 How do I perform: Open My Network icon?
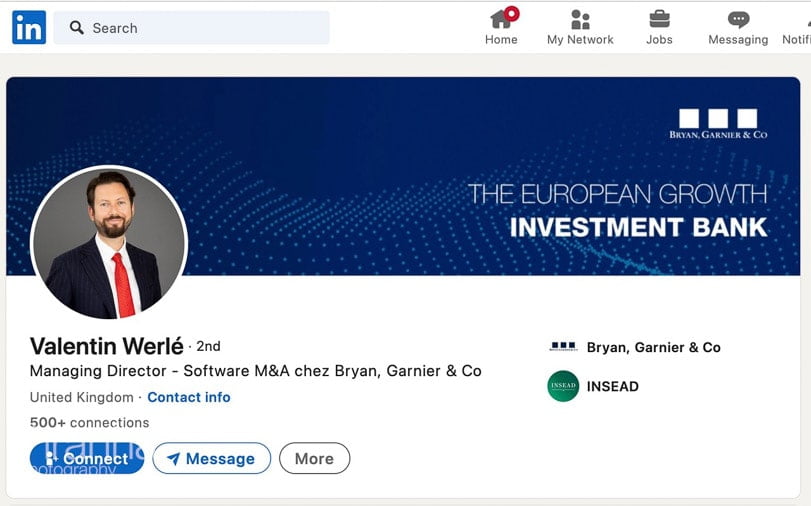click(580, 19)
